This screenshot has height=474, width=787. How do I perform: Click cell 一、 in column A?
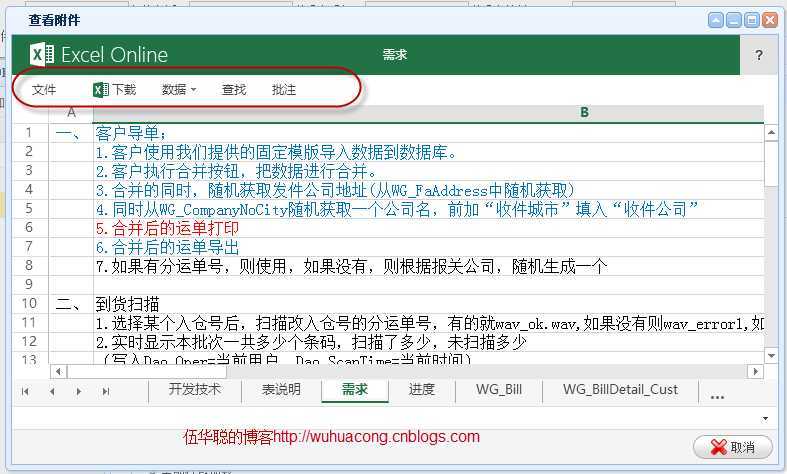[x=67, y=134]
